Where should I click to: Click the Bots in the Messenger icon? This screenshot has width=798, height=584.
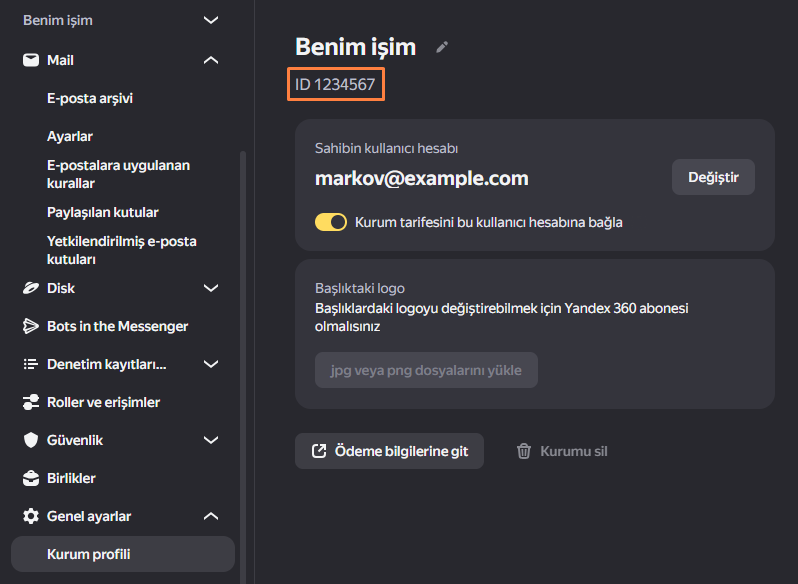tap(31, 326)
